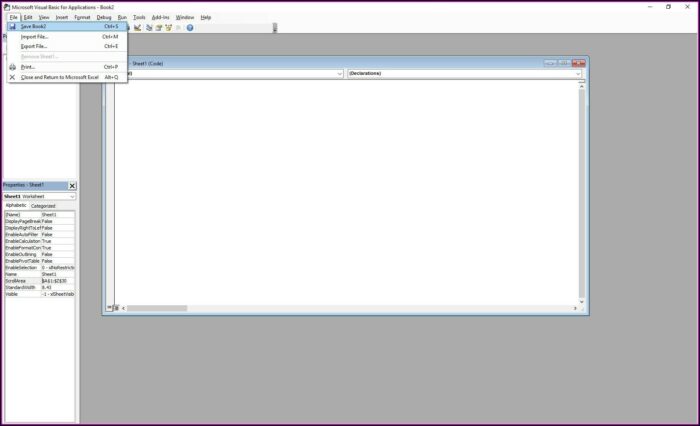This screenshot has width=700, height=426.
Task: Select the DisplayPageBreaks property row
Action: (x=40, y=221)
